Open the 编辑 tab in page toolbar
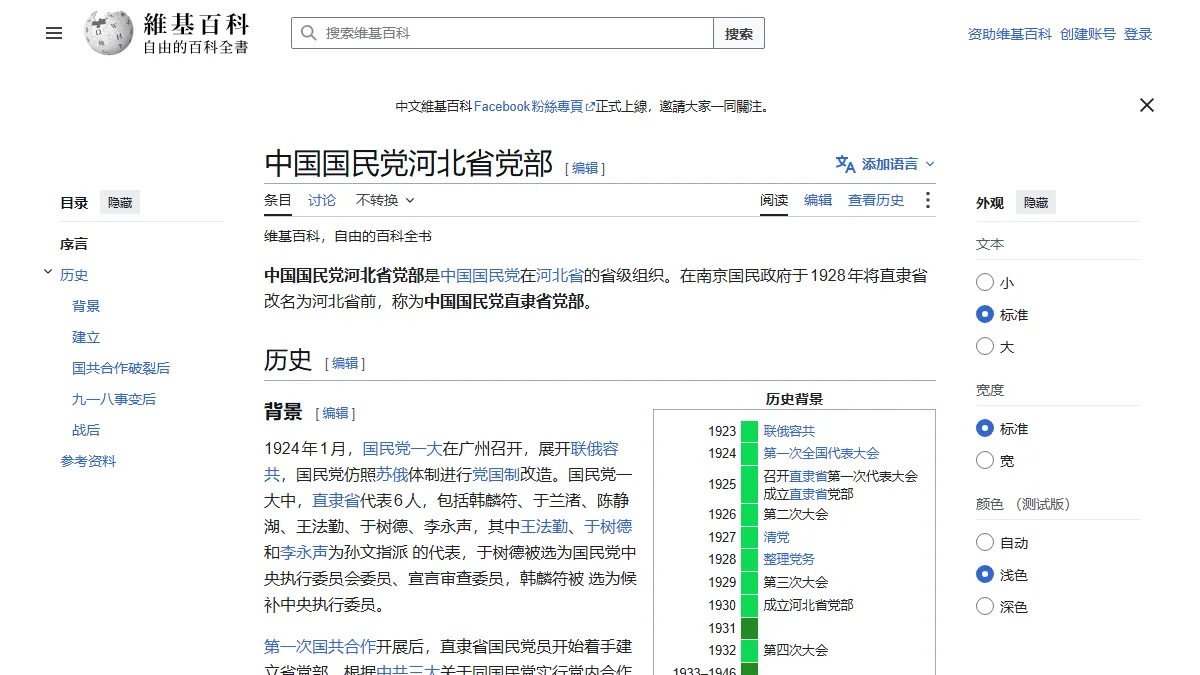 click(818, 200)
